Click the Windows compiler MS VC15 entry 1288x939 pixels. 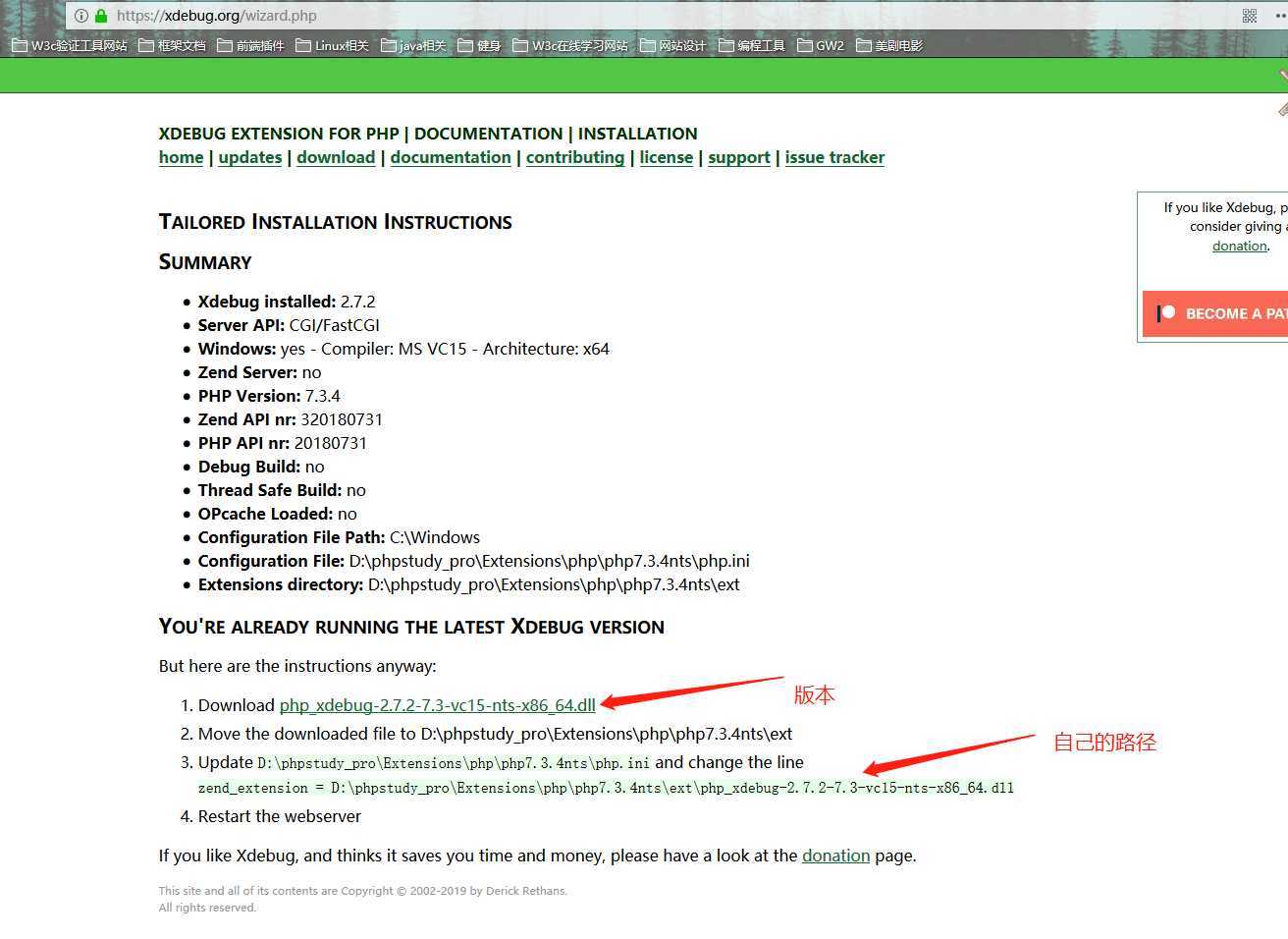(x=403, y=349)
